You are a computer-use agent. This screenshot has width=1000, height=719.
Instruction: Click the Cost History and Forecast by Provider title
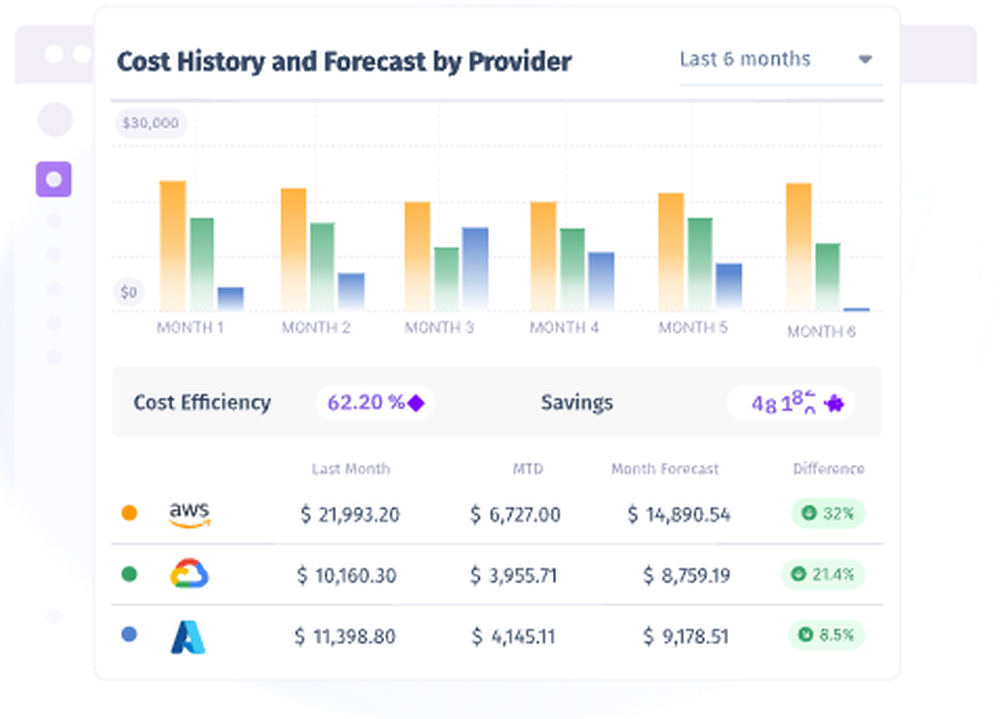point(344,62)
